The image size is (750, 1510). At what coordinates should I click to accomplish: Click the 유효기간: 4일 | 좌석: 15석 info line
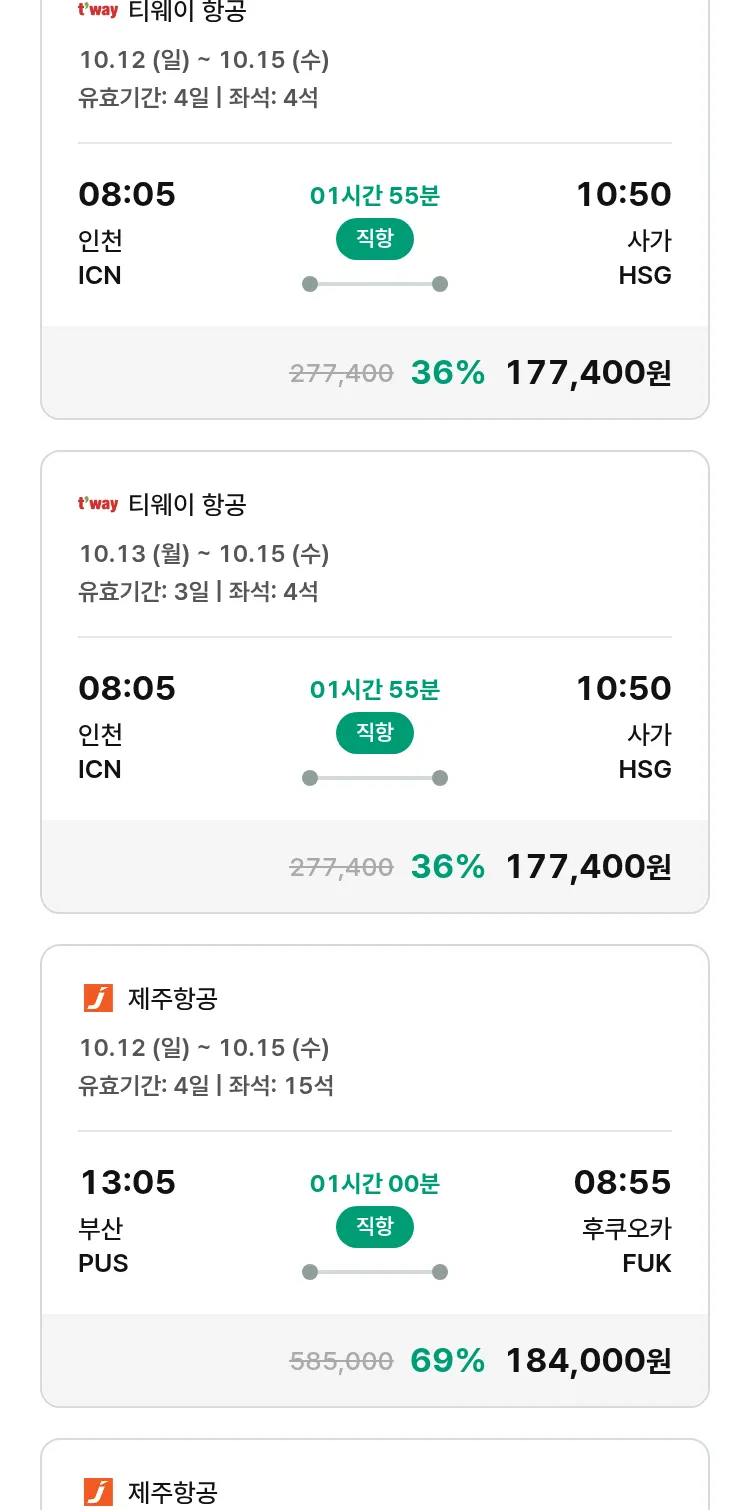[x=206, y=1085]
